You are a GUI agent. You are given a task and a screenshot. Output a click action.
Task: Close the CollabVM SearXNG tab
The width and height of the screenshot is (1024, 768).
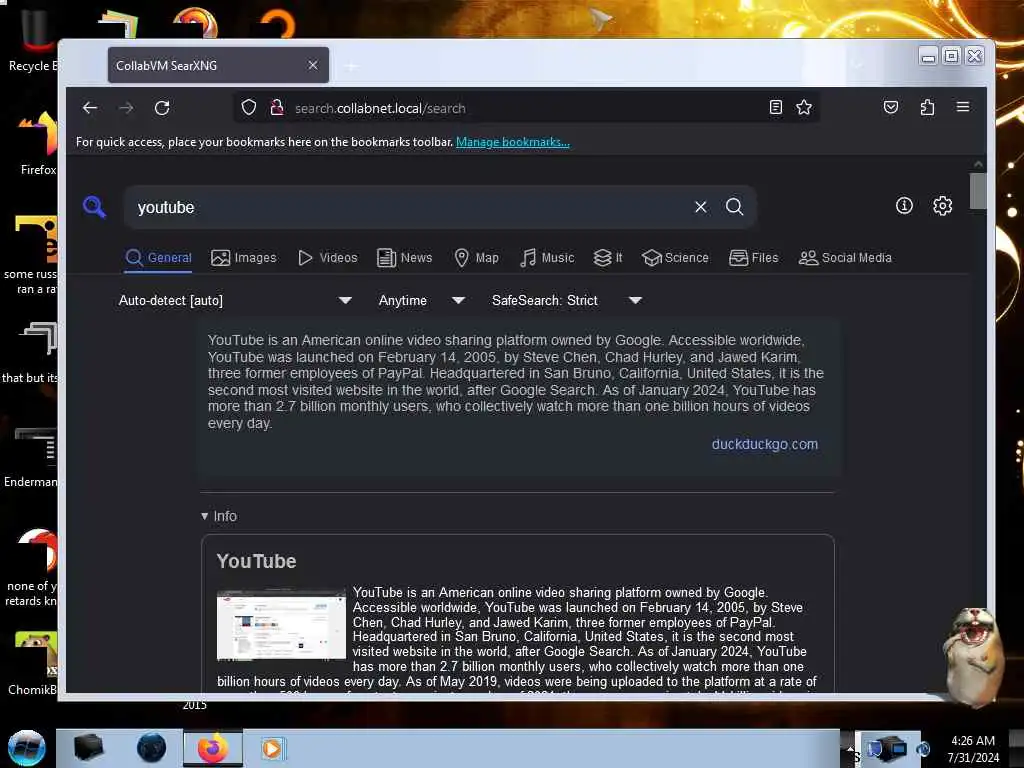313,65
